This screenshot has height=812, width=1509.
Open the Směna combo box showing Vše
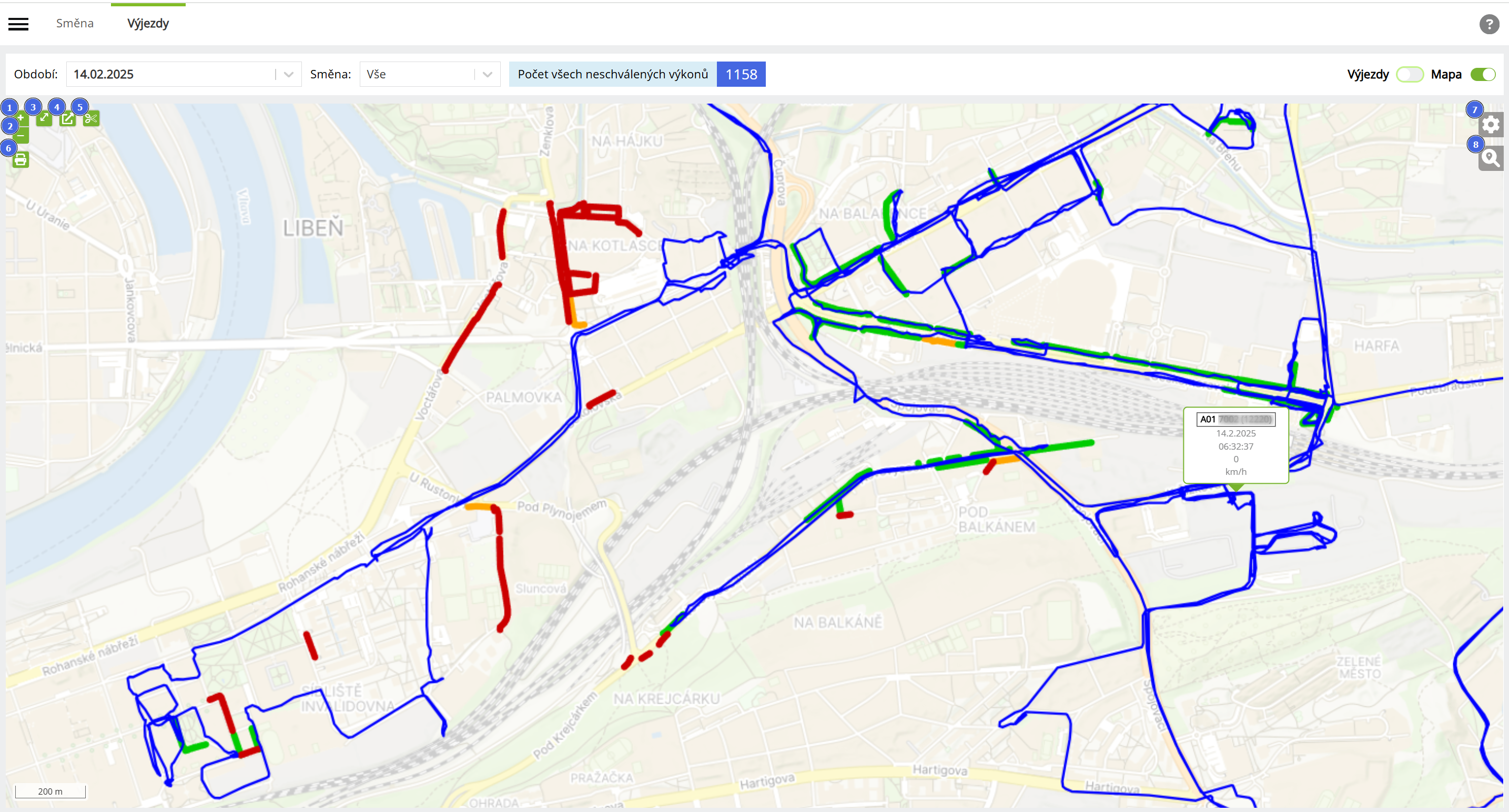[x=430, y=74]
